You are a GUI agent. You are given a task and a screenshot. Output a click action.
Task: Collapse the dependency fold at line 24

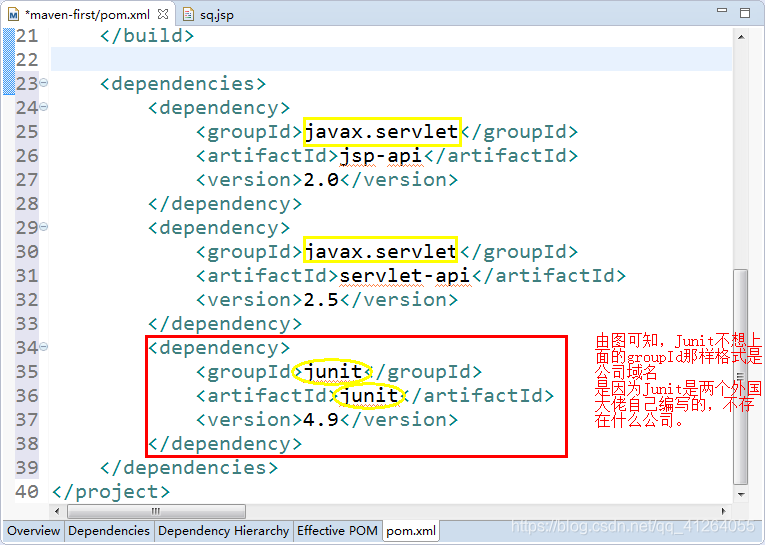coord(43,106)
